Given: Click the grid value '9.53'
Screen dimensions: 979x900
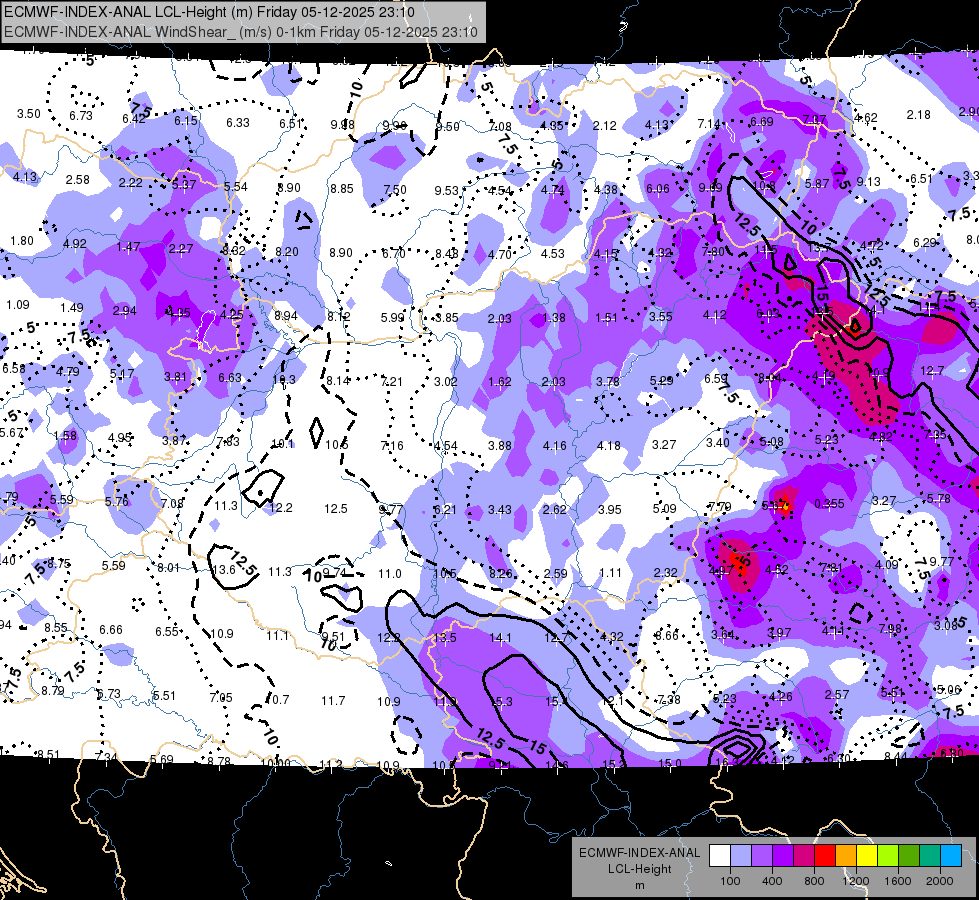Looking at the screenshot, I should pyautogui.click(x=447, y=190).
